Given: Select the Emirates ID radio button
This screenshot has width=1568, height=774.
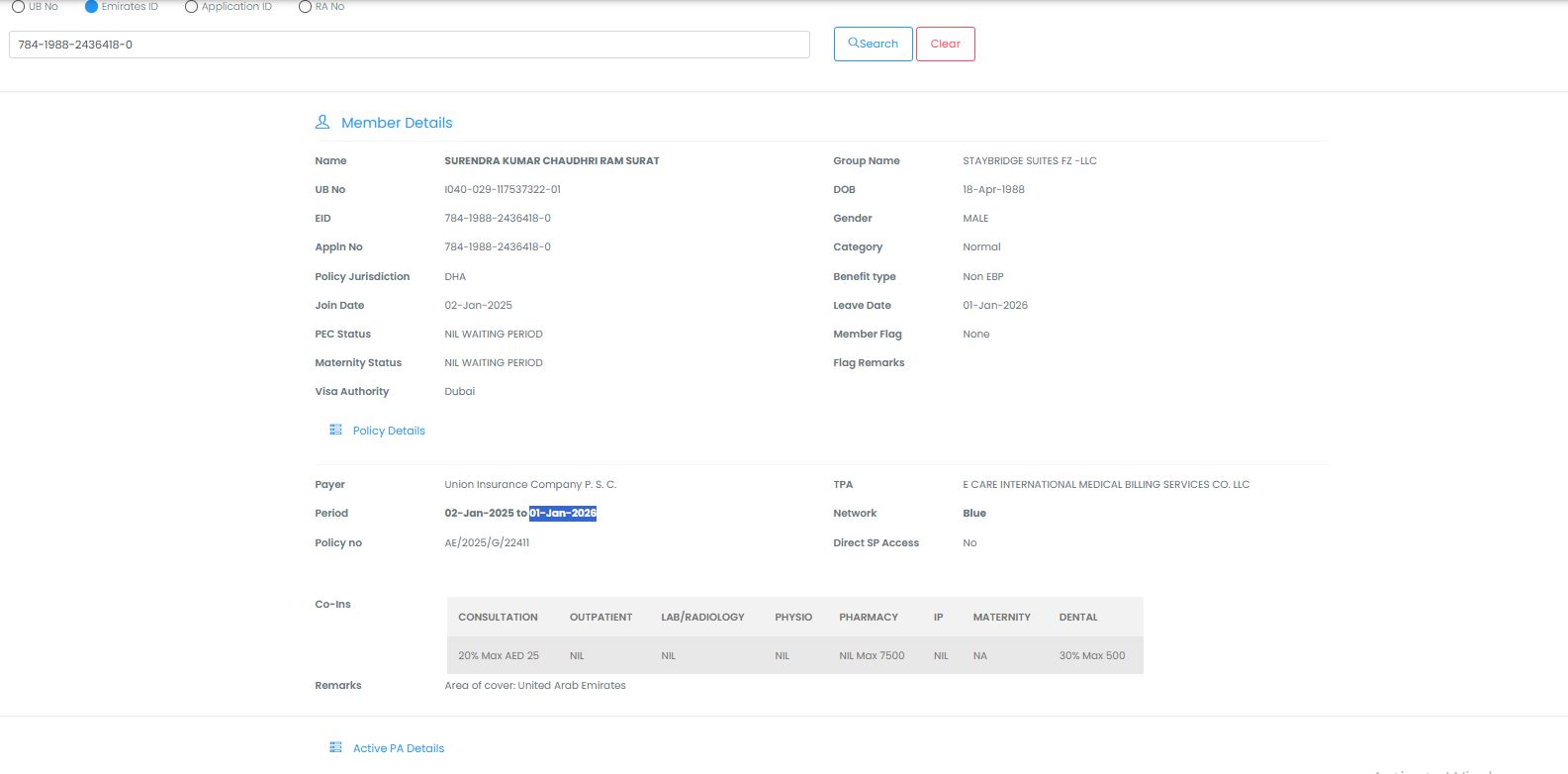Looking at the screenshot, I should pyautogui.click(x=92, y=7).
